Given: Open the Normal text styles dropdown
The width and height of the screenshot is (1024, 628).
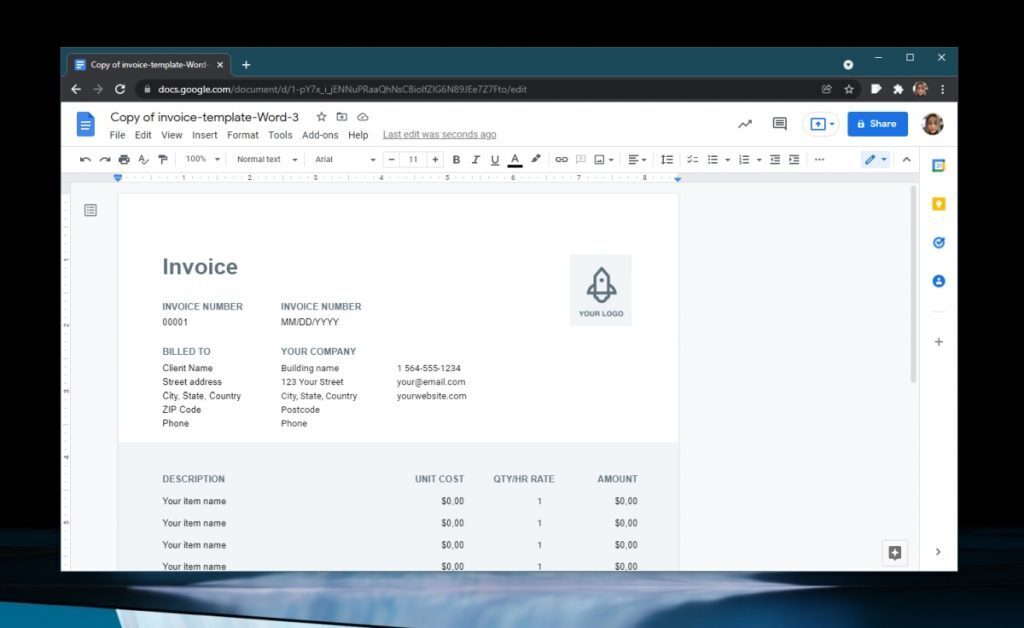Looking at the screenshot, I should (x=265, y=159).
